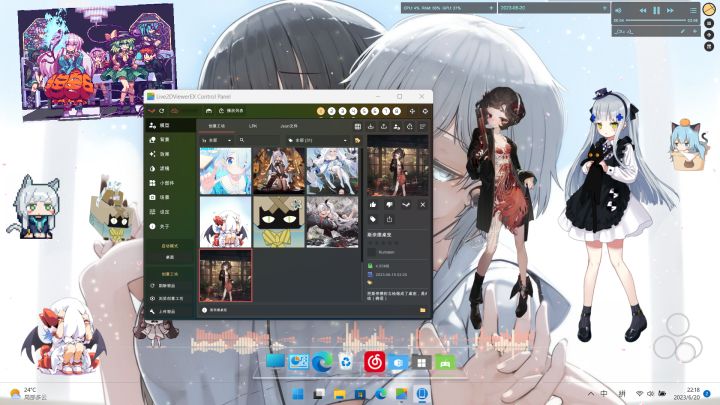The width and height of the screenshot is (720, 405).
Task: Expand the tag filter dropdown
Action: click(x=317, y=140)
